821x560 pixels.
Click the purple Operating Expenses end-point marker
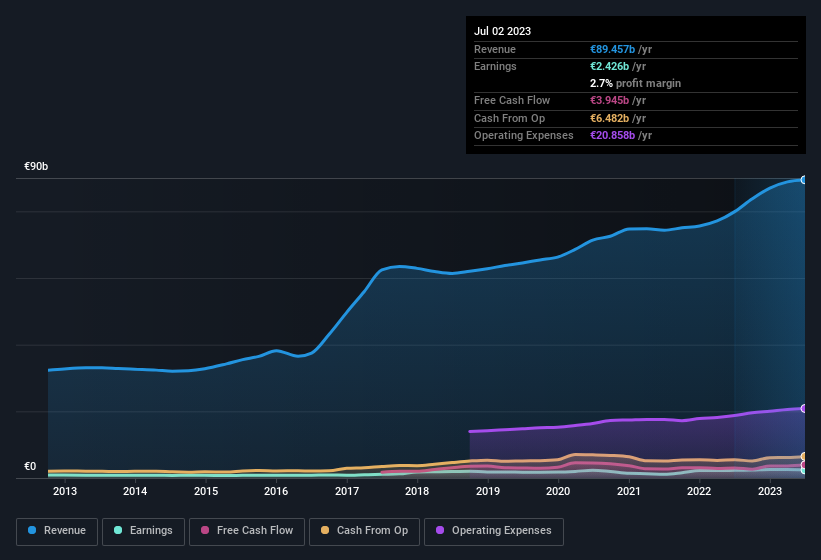pos(803,408)
